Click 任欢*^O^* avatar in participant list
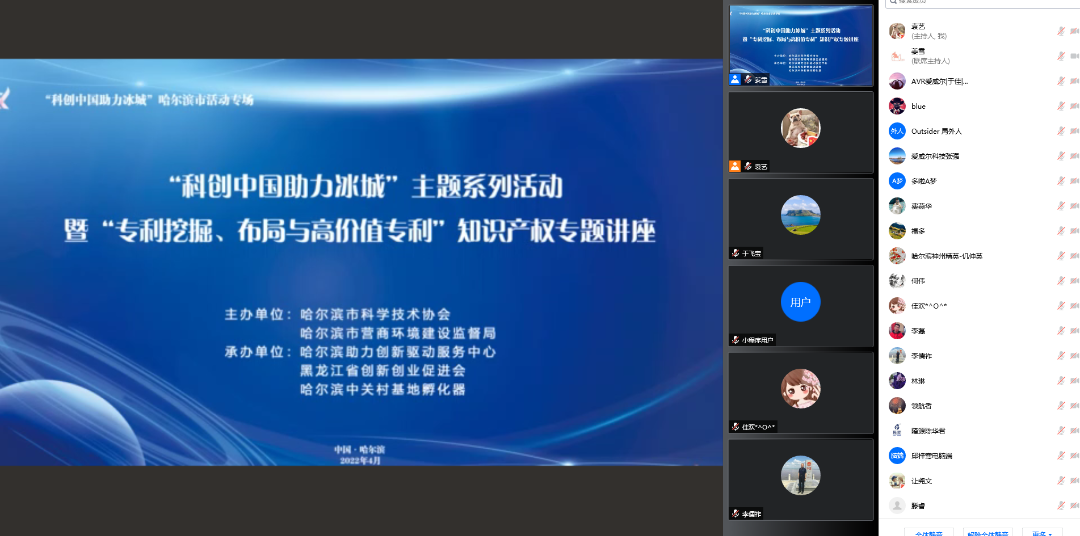This screenshot has height=536, width=1080. click(897, 306)
